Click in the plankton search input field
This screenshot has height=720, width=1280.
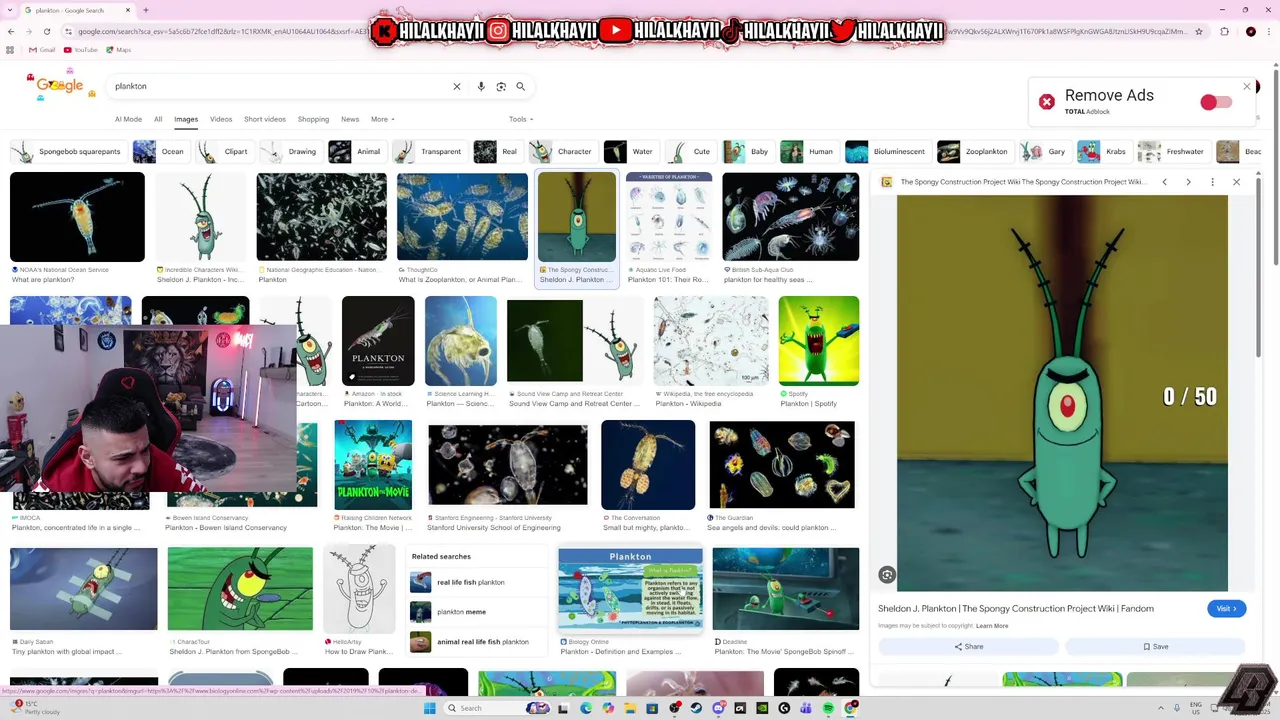coord(280,87)
